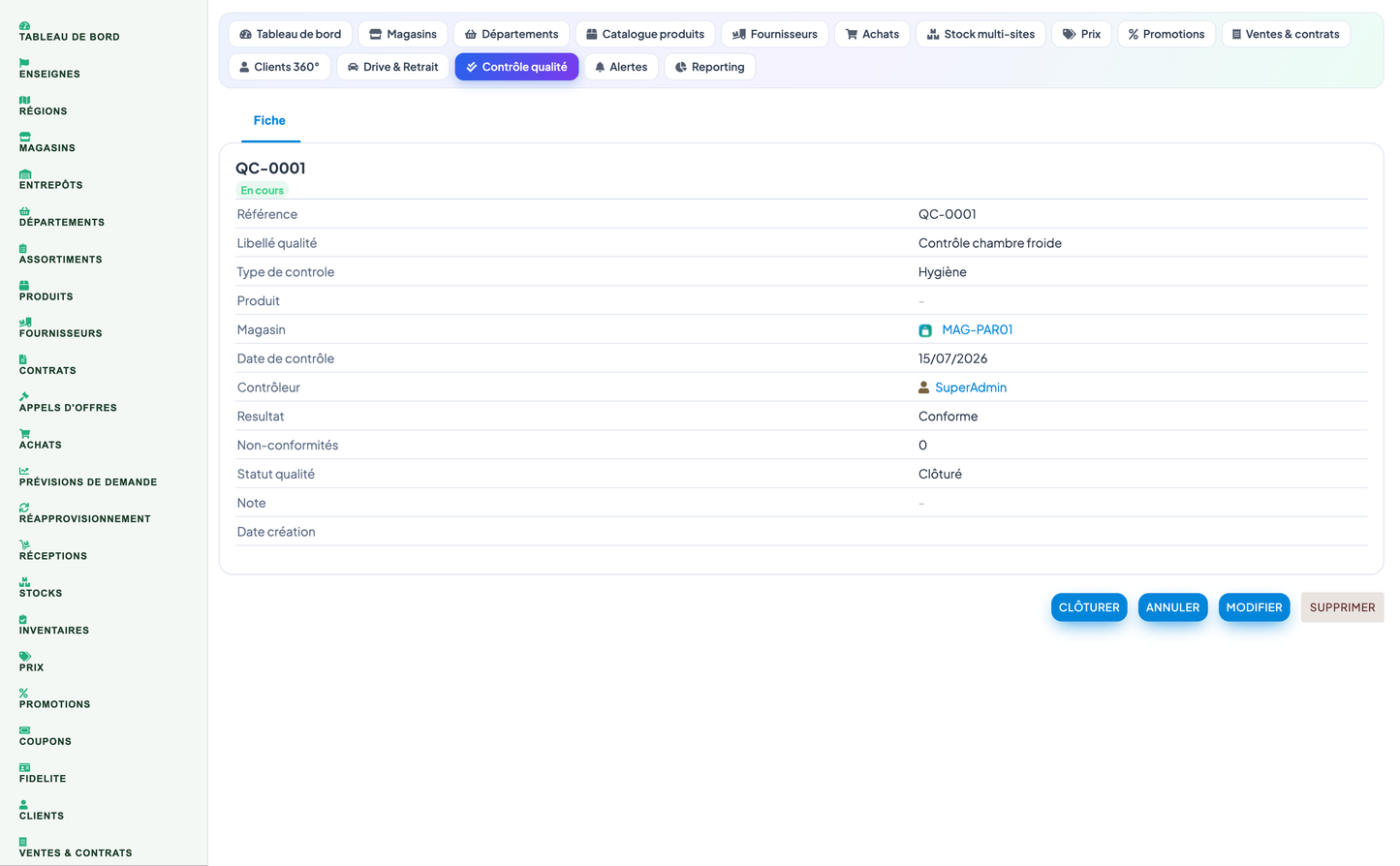
Task: Click the Clôturer button
Action: [x=1089, y=607]
